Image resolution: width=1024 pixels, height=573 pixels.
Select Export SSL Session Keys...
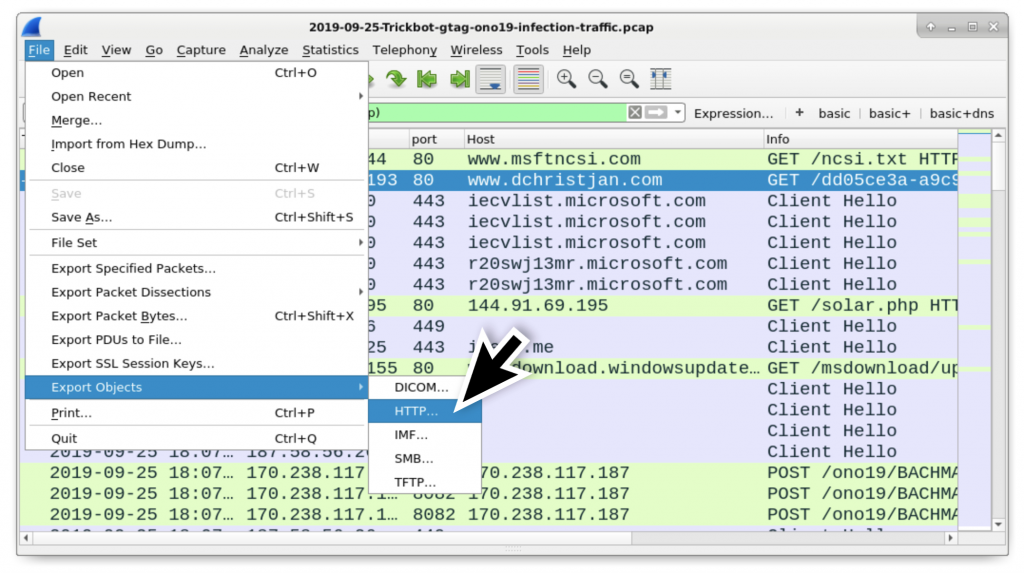point(196,363)
